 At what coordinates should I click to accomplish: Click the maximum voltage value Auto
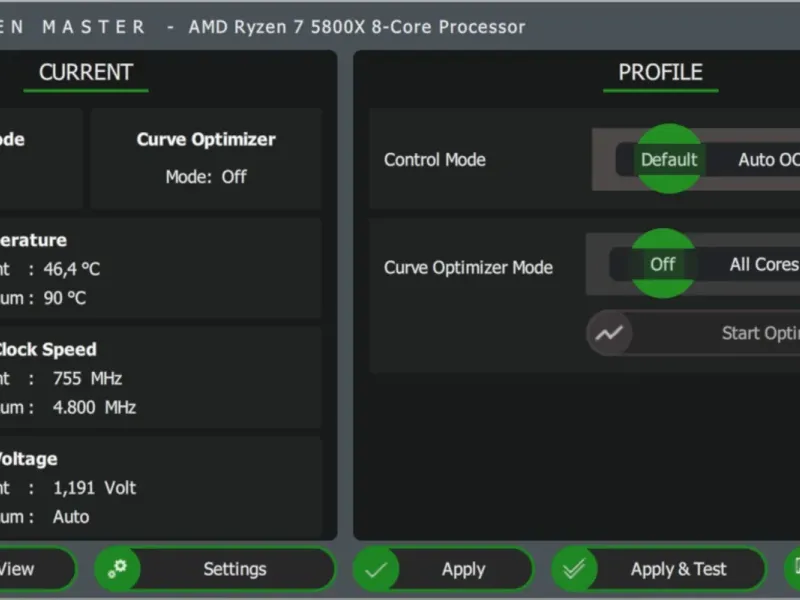71,517
